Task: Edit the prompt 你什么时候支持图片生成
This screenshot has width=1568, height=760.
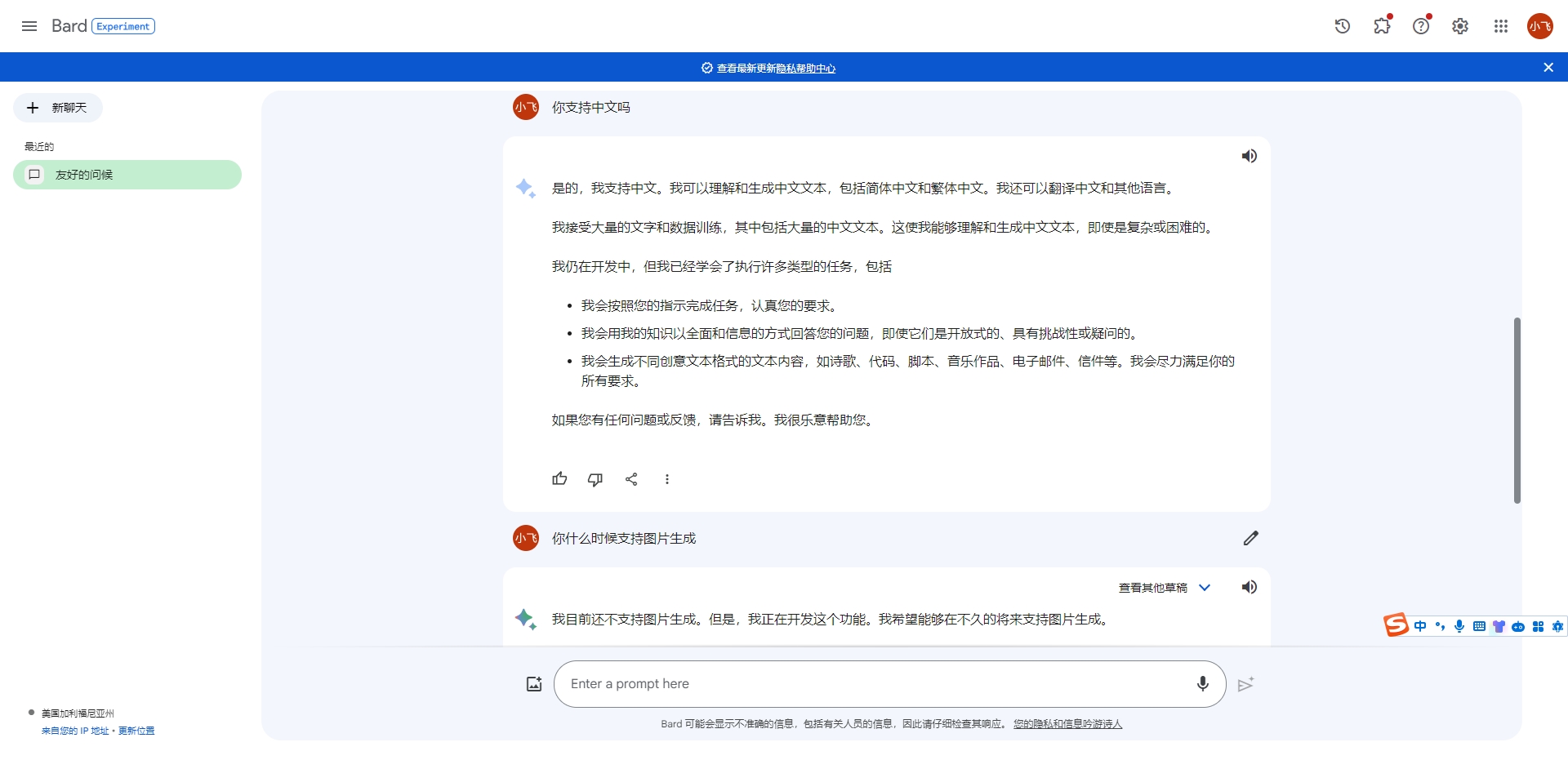Action: tap(1251, 538)
